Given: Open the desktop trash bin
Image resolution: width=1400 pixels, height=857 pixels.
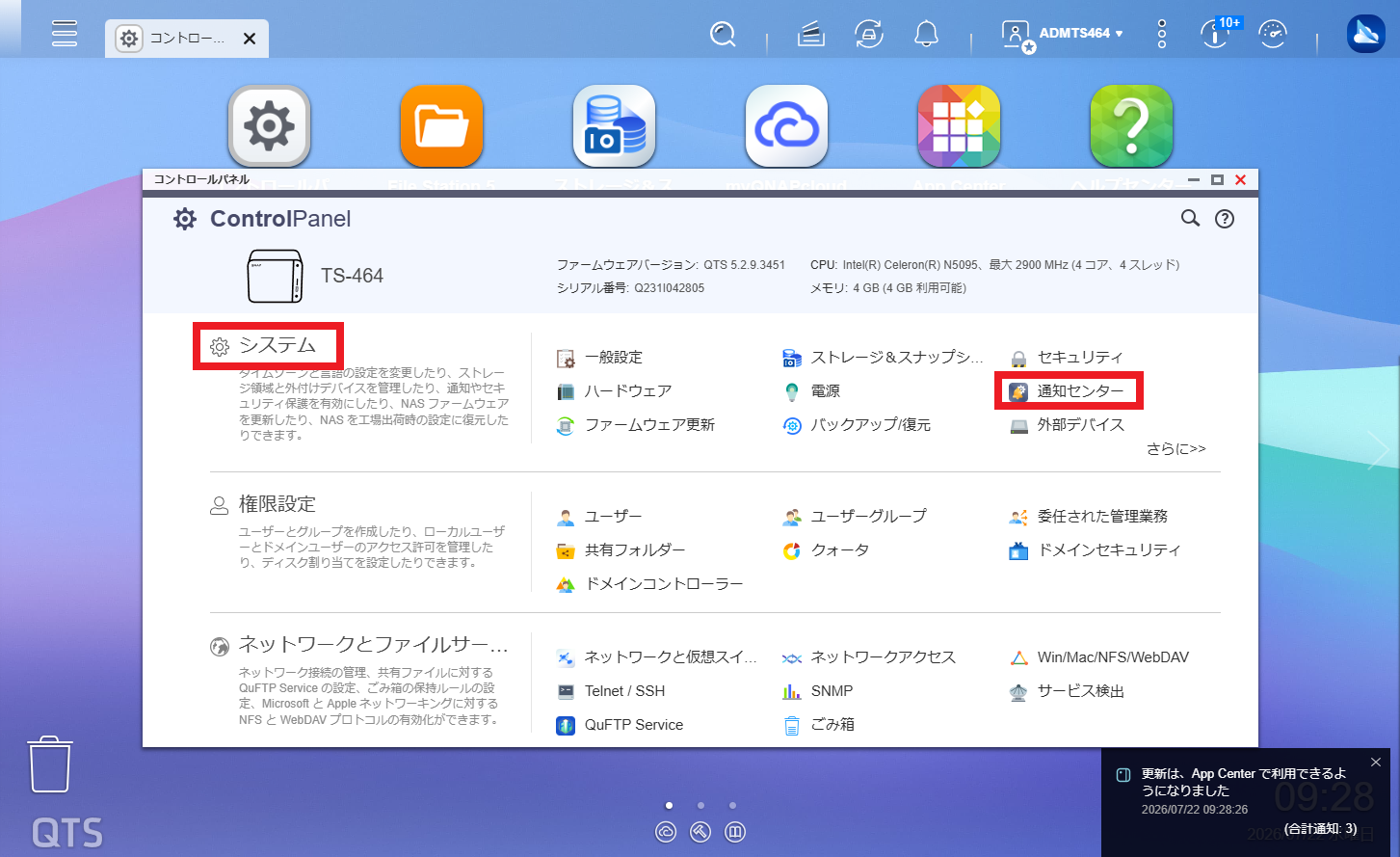Looking at the screenshot, I should tap(50, 764).
